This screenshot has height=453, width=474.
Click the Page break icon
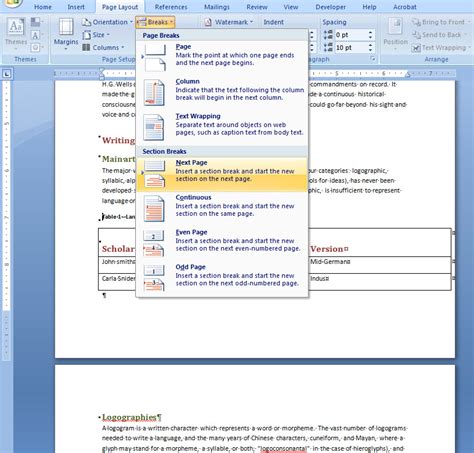(154, 58)
